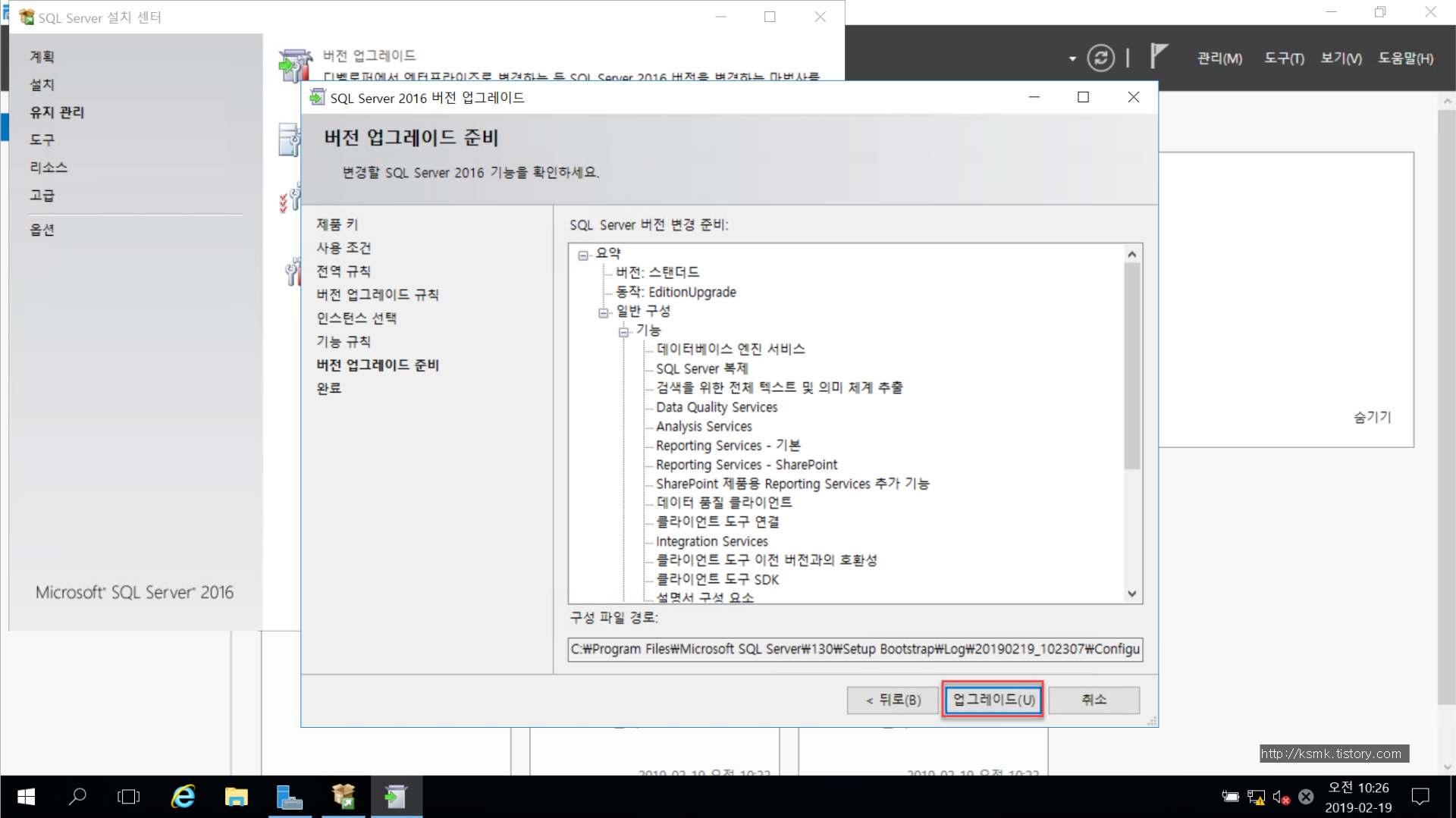Select 데이터 품질 클라이언트 row
Image resolution: width=1456 pixels, height=818 pixels.
pos(723,503)
